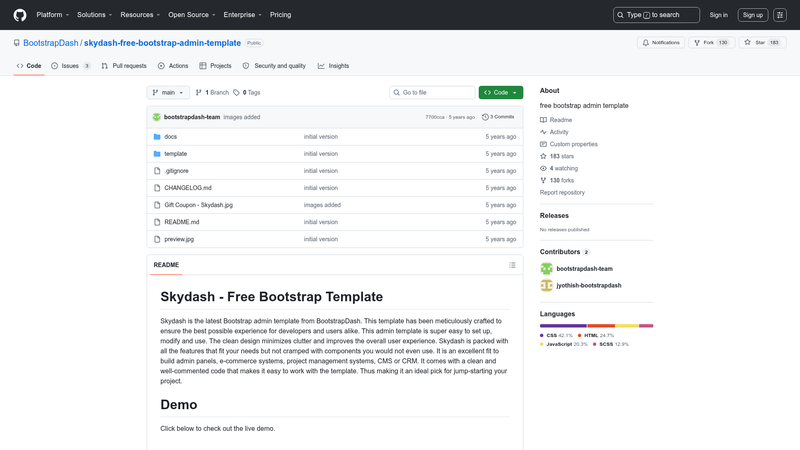
Task: Sign in to GitHub
Action: coord(718,15)
